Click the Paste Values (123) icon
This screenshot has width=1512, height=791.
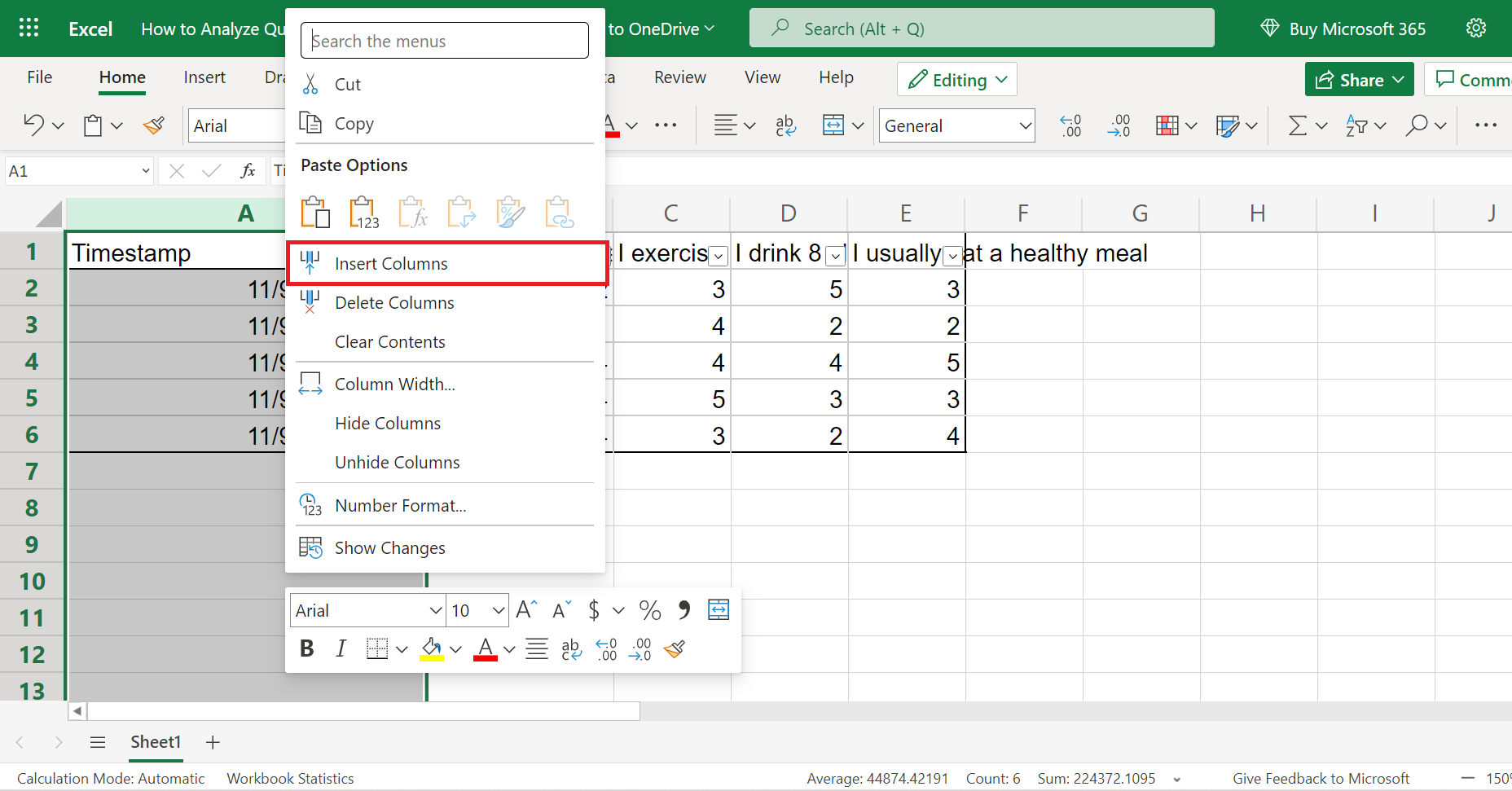pyautogui.click(x=363, y=213)
